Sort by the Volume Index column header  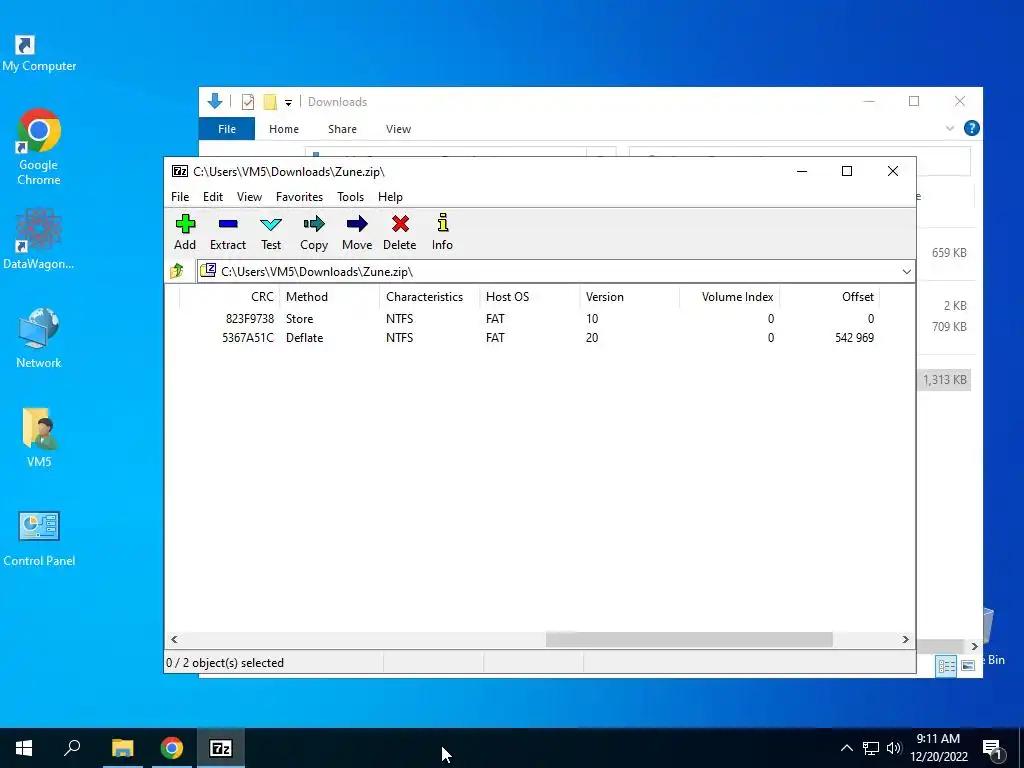pyautogui.click(x=729, y=296)
